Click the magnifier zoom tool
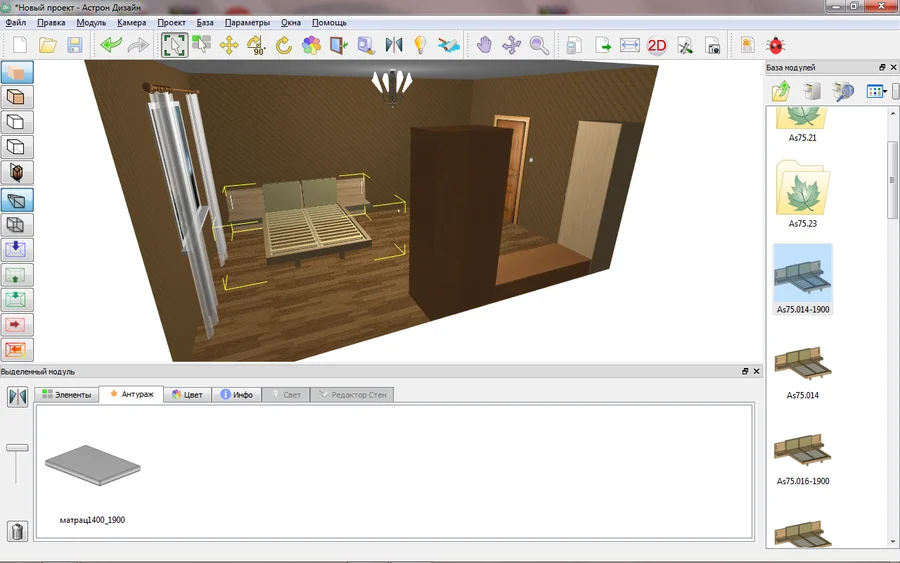Viewport: 900px width, 563px height. click(x=539, y=45)
